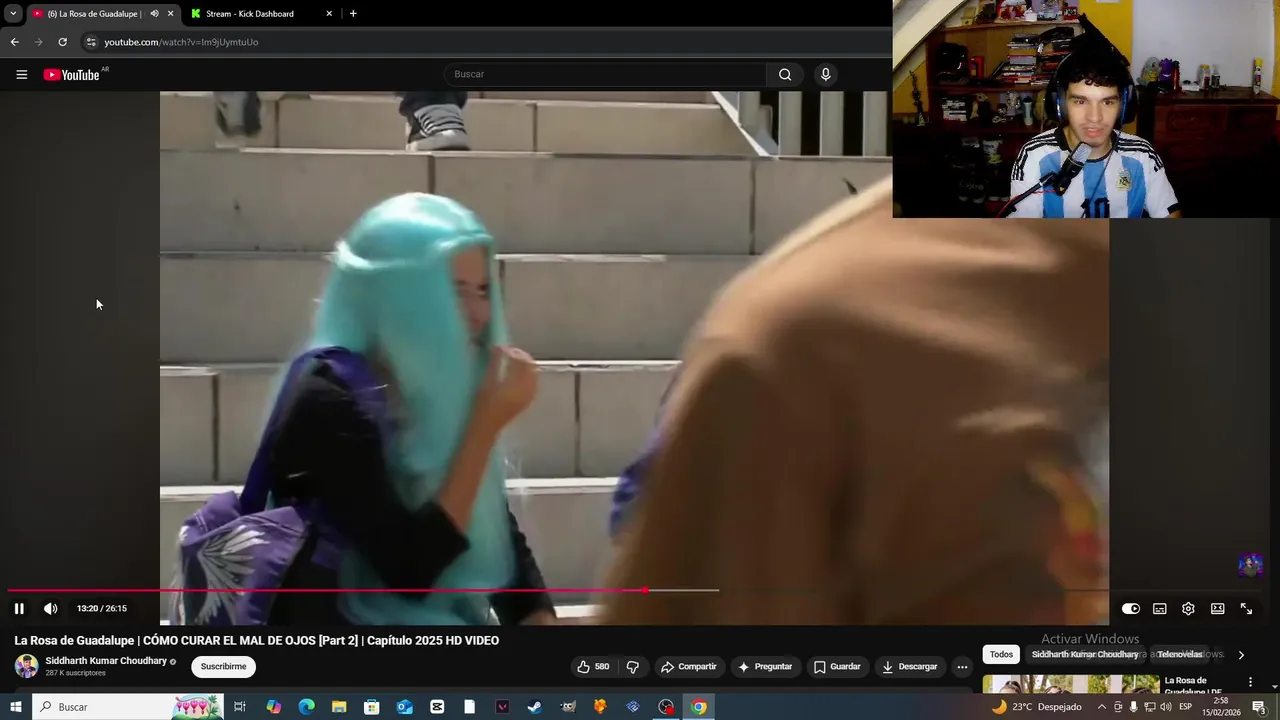Image resolution: width=1280 pixels, height=720 pixels.
Task: Open Task View on the taskbar
Action: (x=240, y=707)
